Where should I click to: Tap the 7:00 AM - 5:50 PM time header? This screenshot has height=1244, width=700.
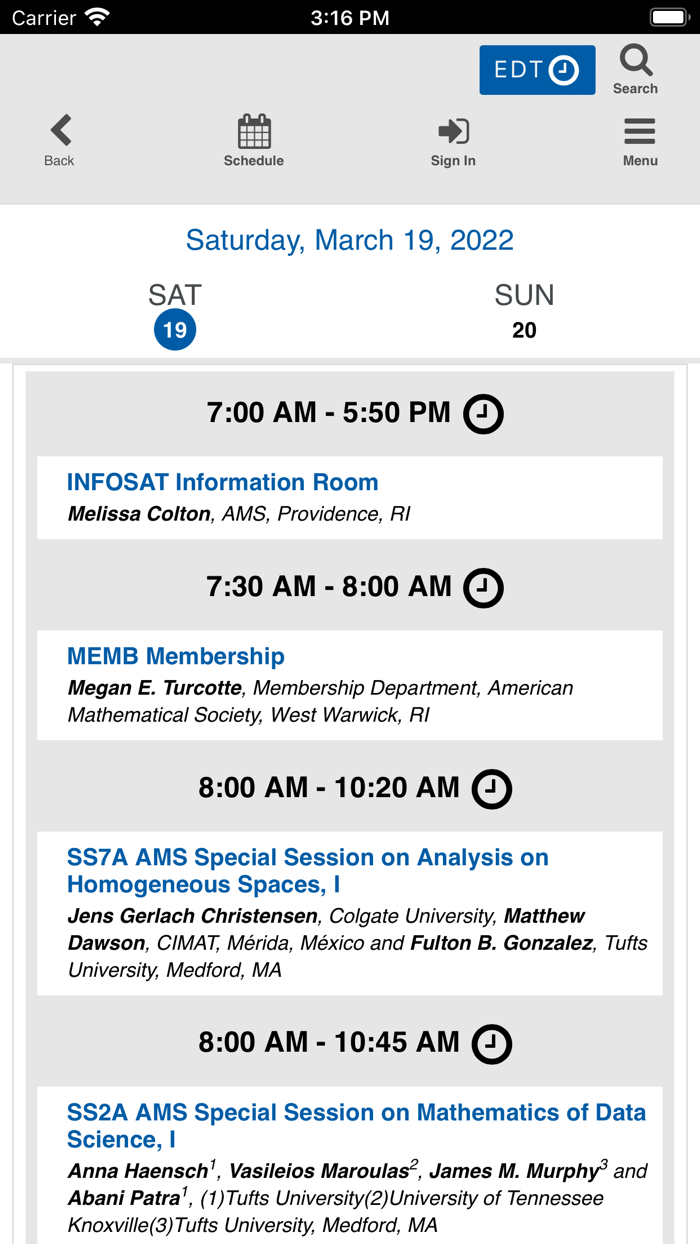coord(329,413)
